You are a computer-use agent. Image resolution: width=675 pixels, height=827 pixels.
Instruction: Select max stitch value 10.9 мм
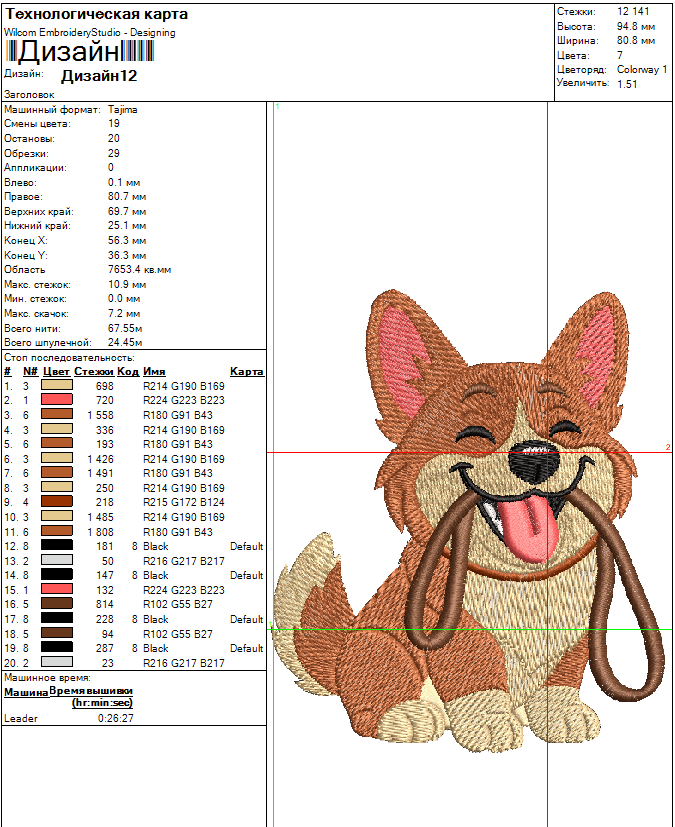127,284
